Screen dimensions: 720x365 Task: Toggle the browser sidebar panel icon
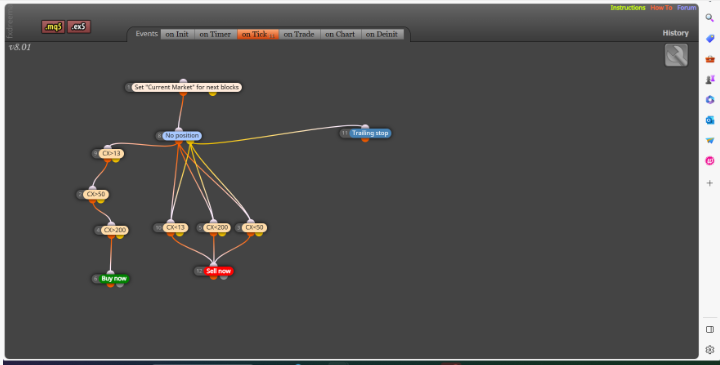point(710,330)
